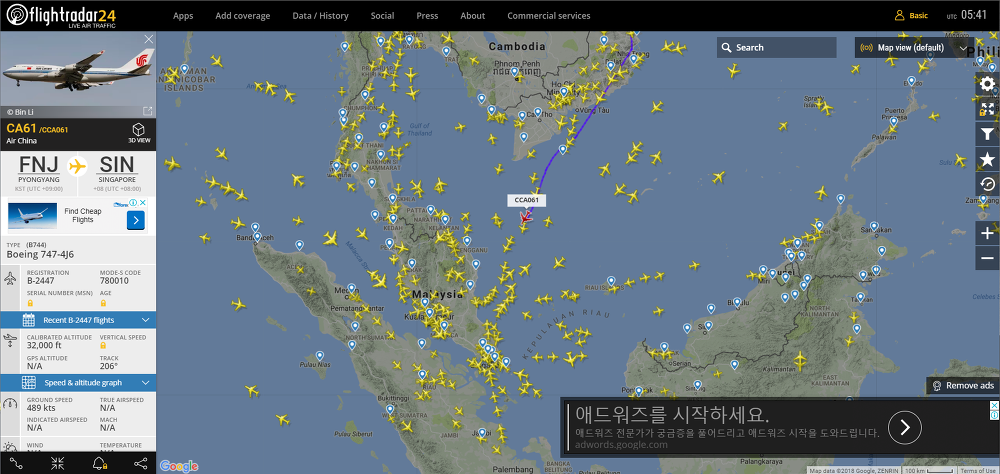Toggle fullscreen map icon
This screenshot has height=474, width=1000.
(987, 109)
